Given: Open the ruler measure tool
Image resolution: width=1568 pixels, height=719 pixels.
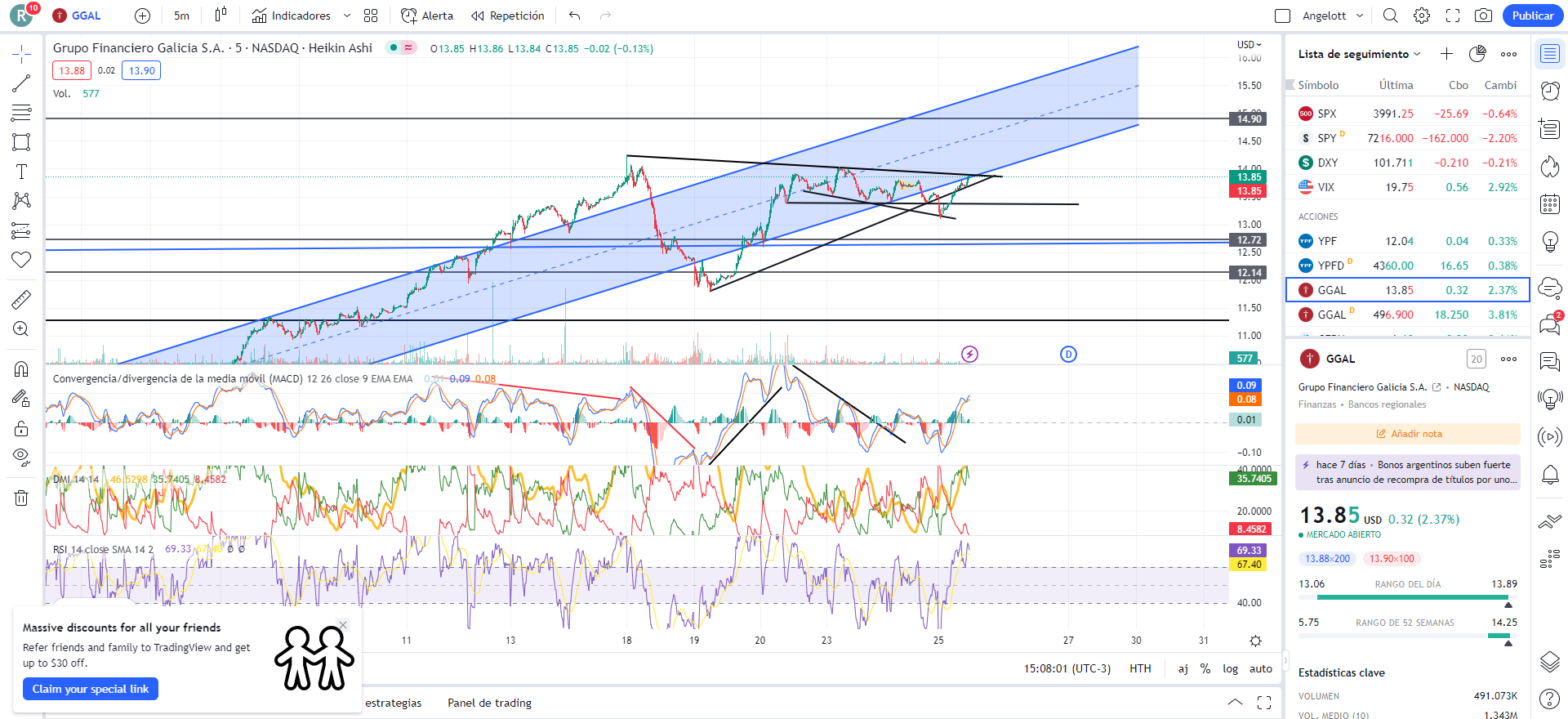Looking at the screenshot, I should click(x=21, y=300).
